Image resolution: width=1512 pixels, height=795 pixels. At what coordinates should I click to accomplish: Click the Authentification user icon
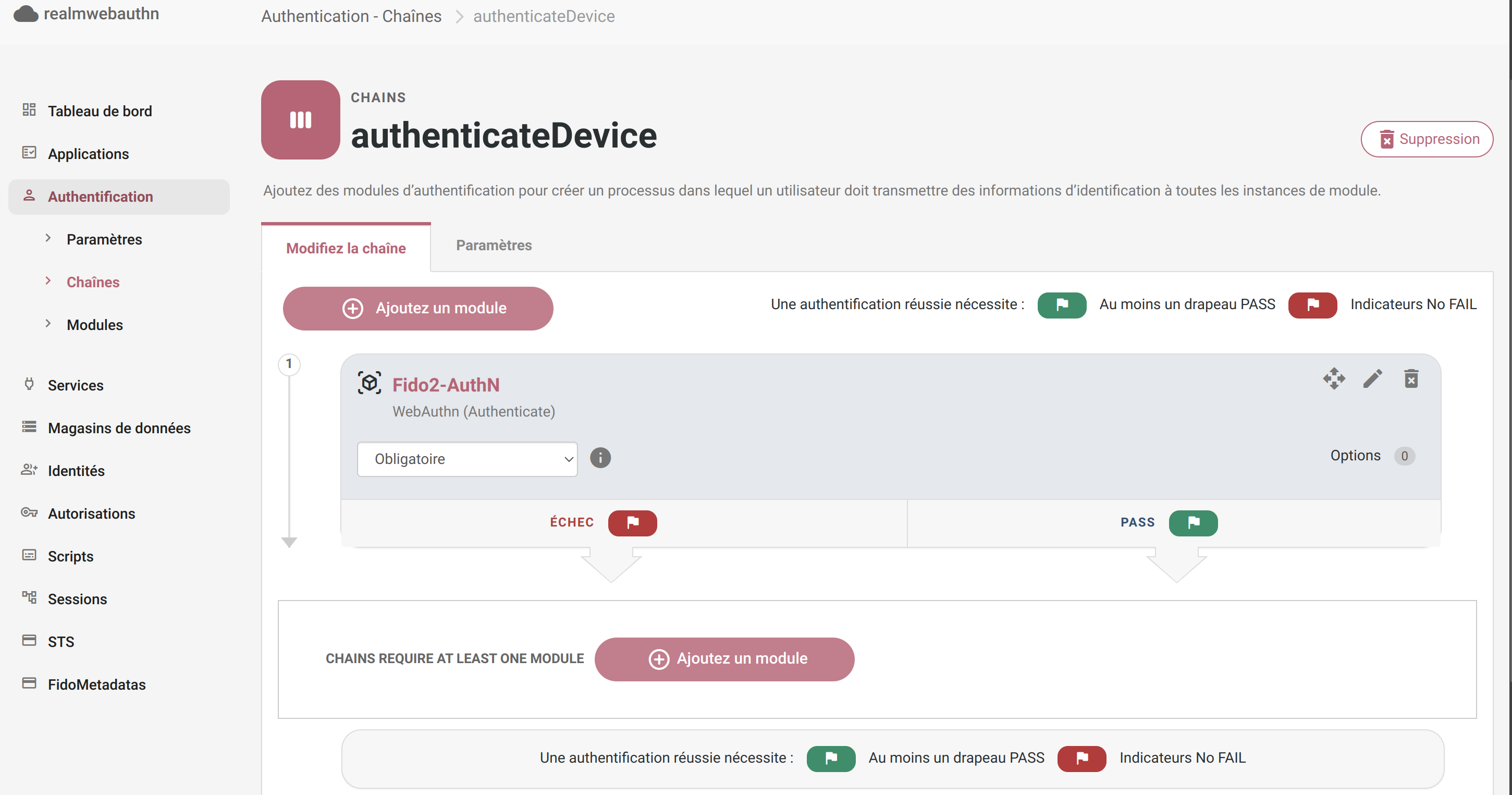[x=29, y=195]
